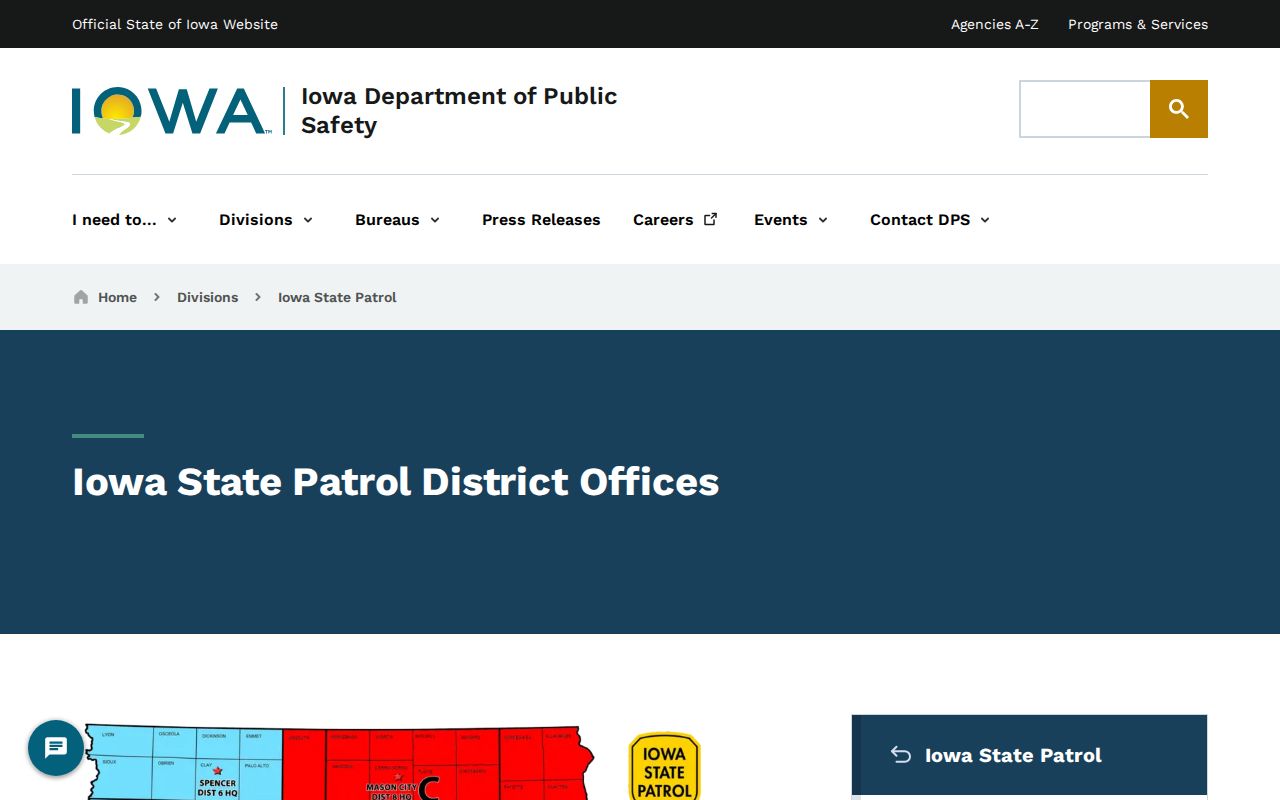This screenshot has width=1280, height=800.
Task: Click the district map image
Action: coord(338,762)
